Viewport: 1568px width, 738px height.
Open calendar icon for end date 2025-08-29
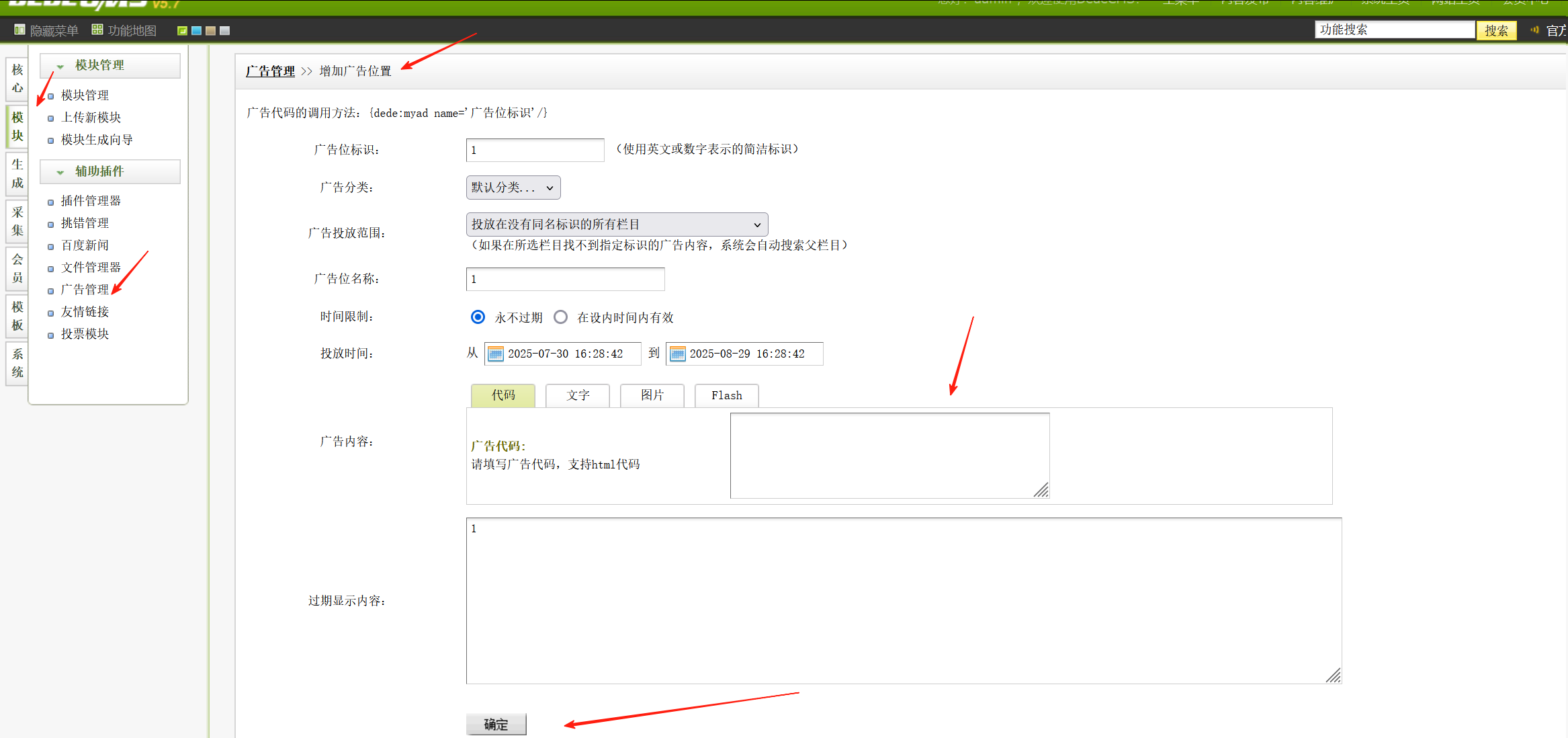677,354
